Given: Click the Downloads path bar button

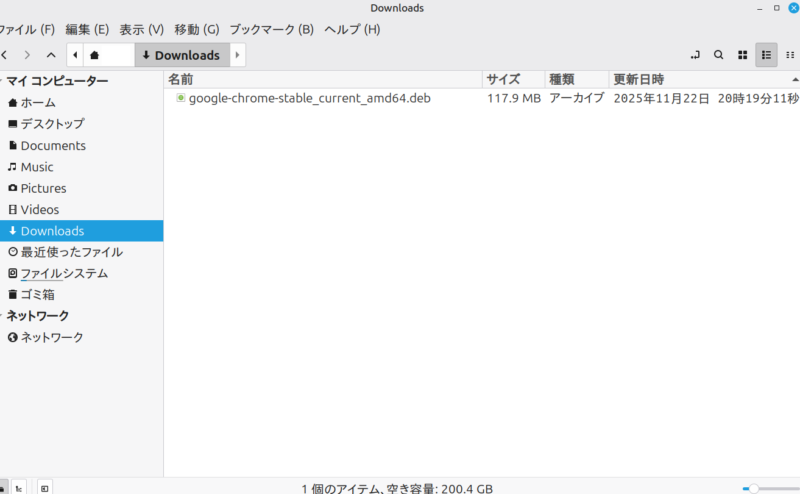Looking at the screenshot, I should 181,55.
